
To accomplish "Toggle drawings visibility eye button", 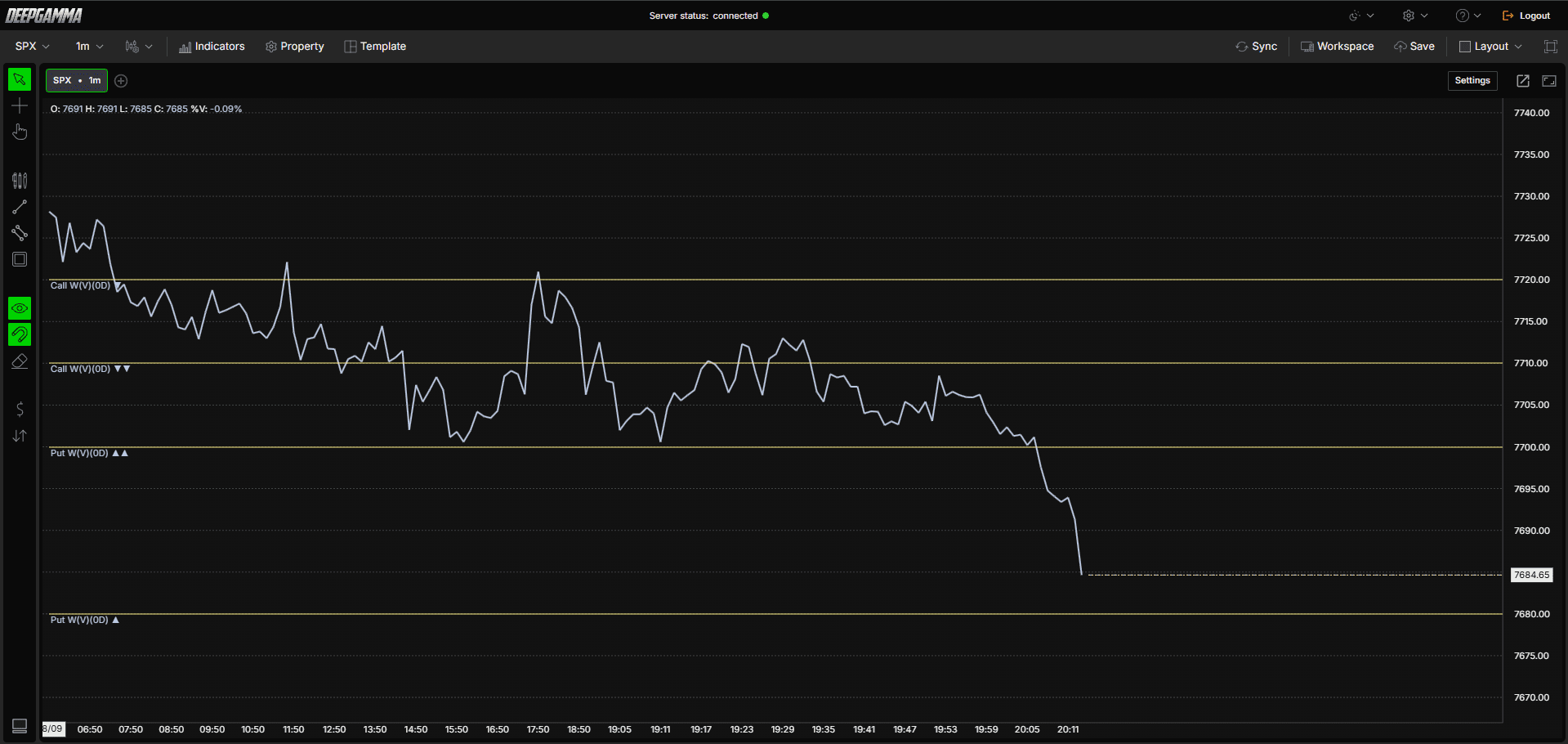I will point(20,308).
